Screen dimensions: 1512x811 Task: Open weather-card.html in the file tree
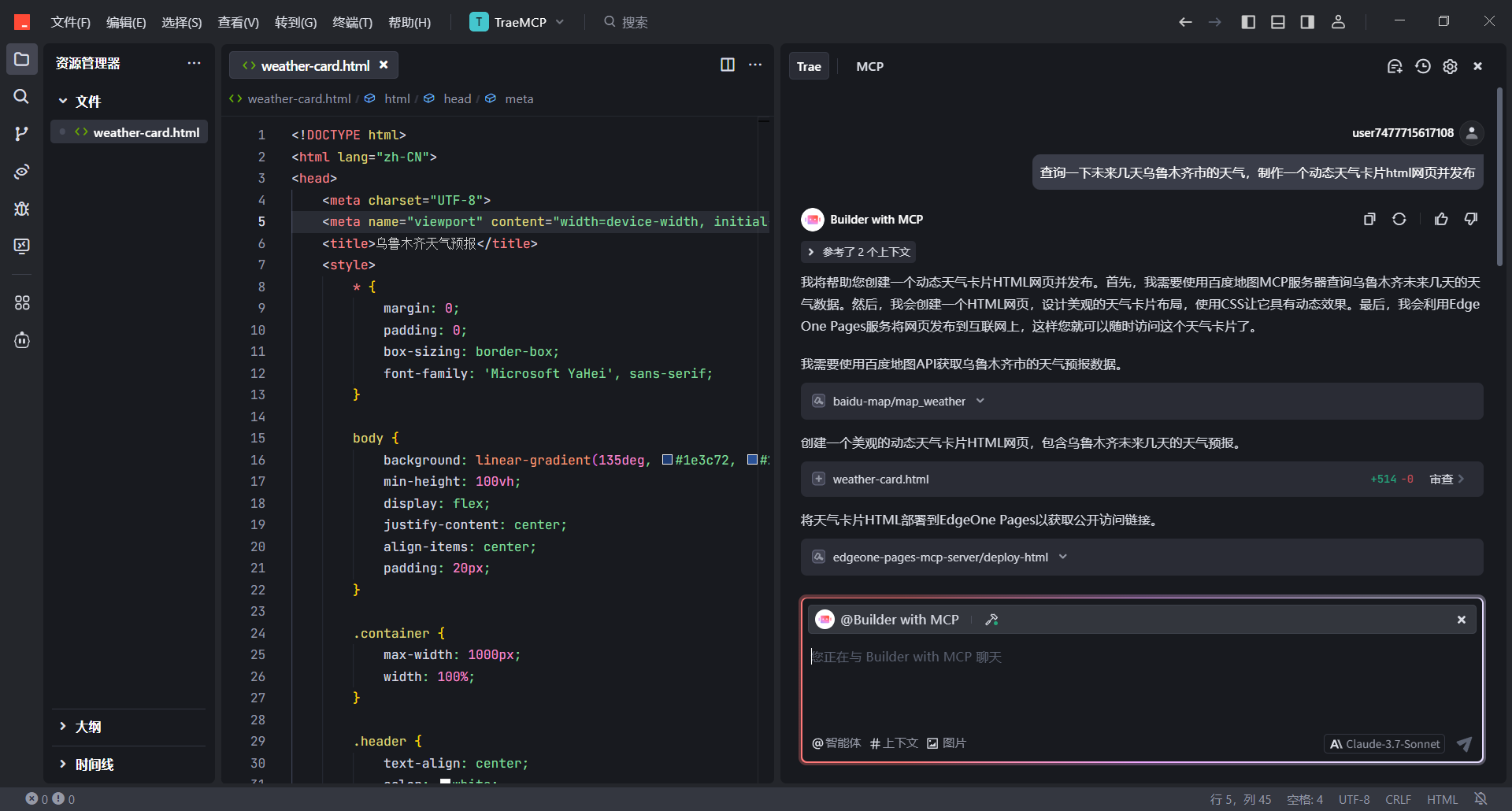pyautogui.click(x=129, y=132)
